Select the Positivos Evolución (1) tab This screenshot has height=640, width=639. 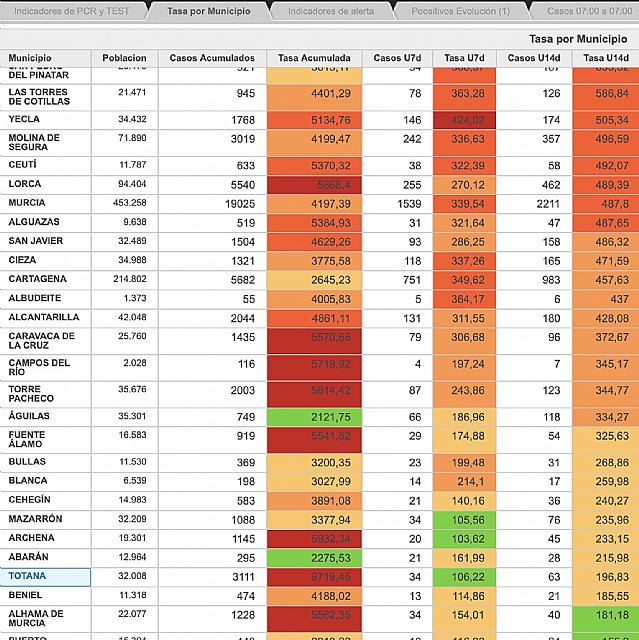coord(462,11)
